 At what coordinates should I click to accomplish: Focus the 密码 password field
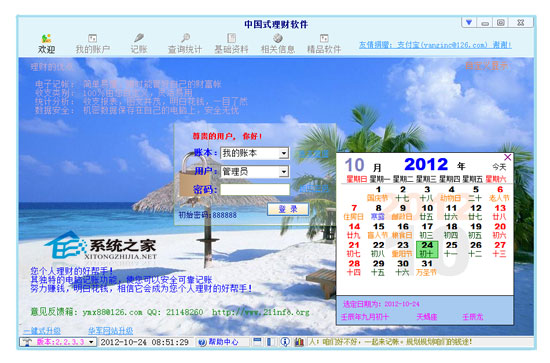[x=255, y=190]
